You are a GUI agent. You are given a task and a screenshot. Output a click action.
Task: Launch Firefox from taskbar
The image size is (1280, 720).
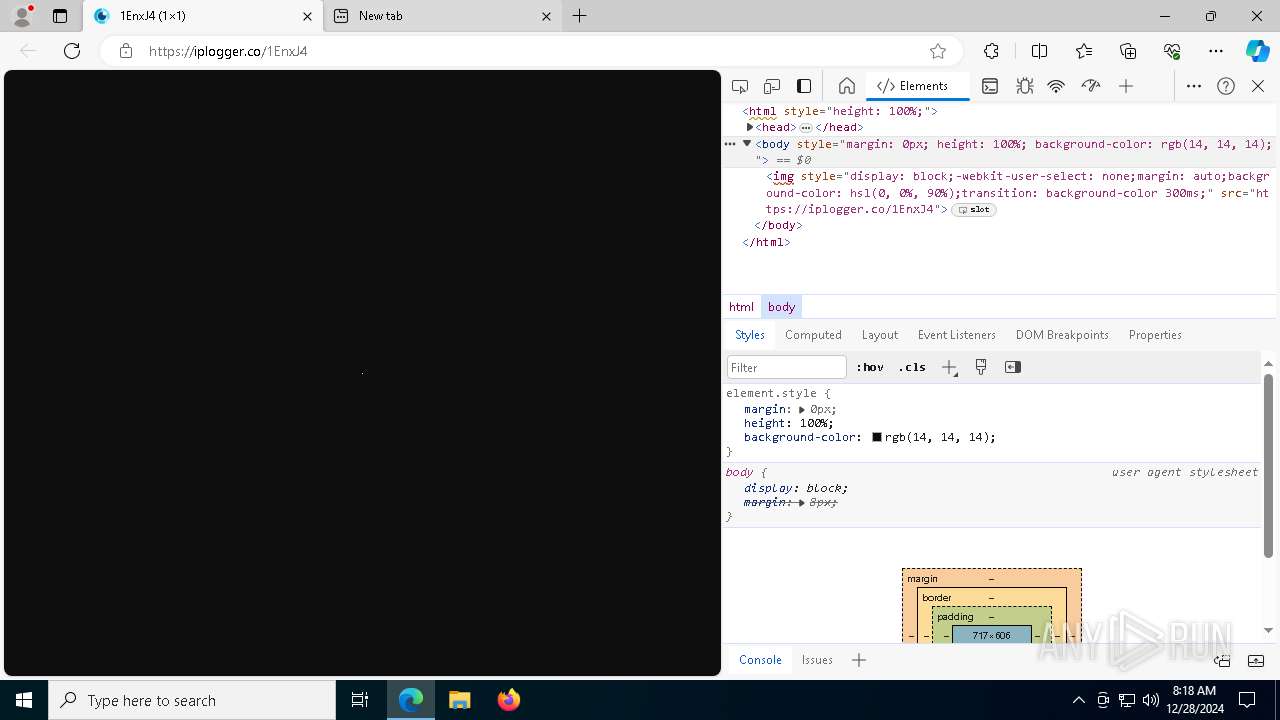[x=509, y=700]
